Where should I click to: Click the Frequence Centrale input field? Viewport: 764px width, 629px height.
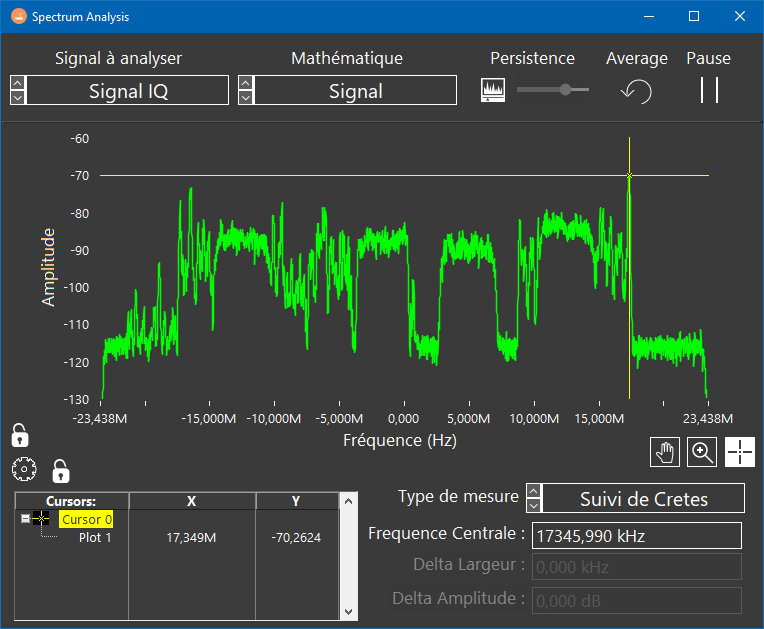(x=636, y=536)
